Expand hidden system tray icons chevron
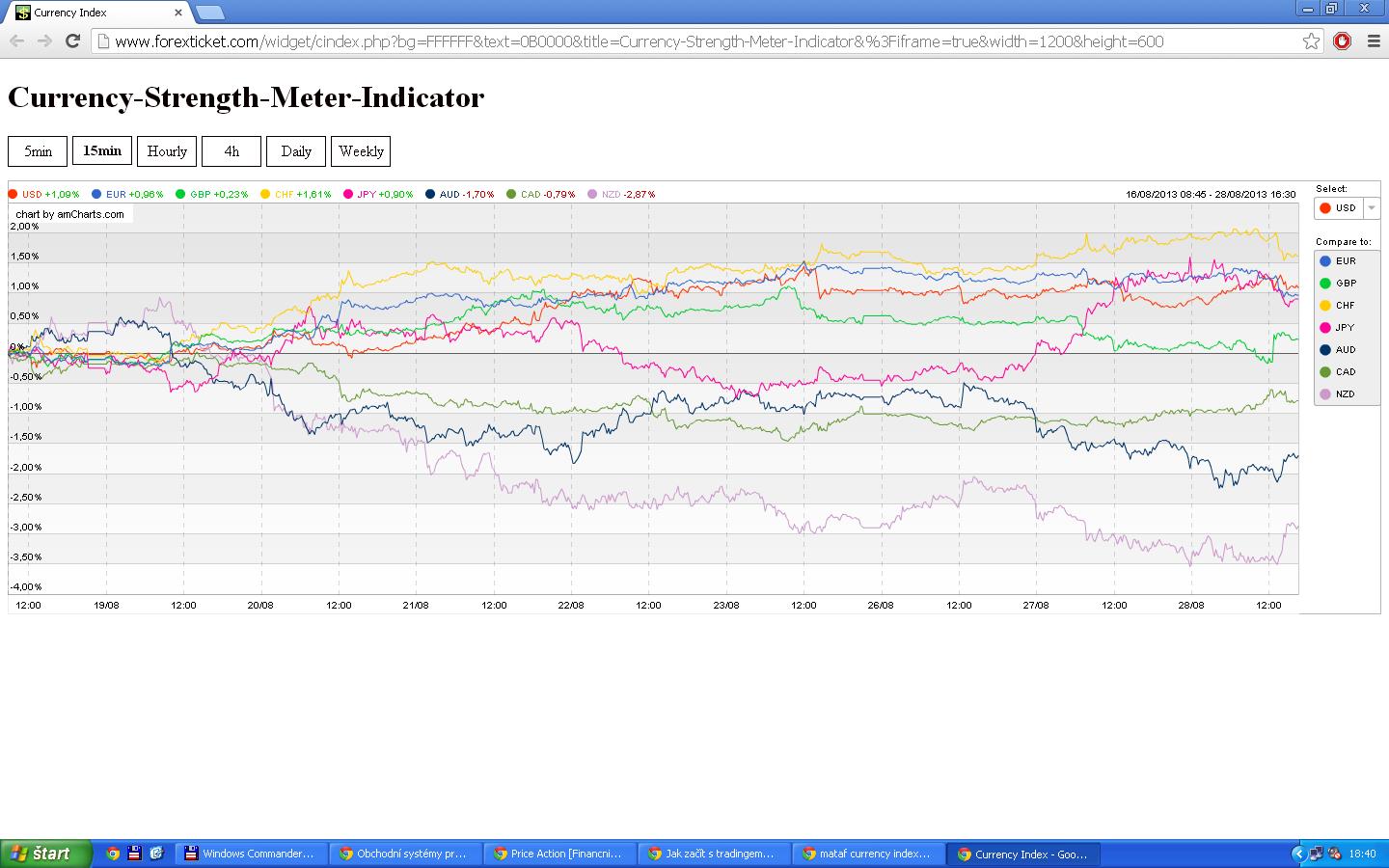 (1297, 854)
